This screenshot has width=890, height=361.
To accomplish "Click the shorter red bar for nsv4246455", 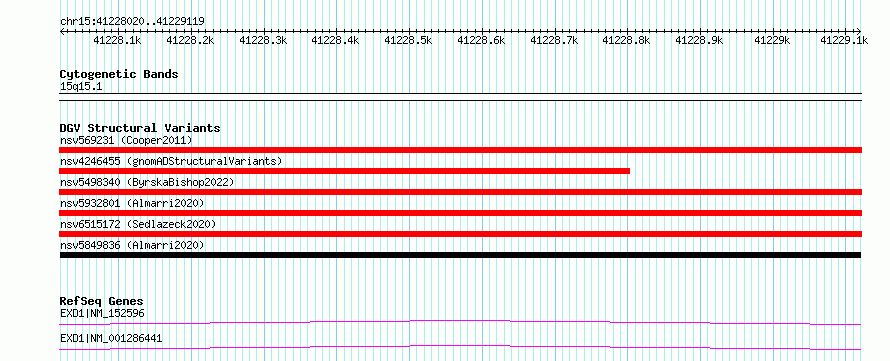I will [345, 171].
